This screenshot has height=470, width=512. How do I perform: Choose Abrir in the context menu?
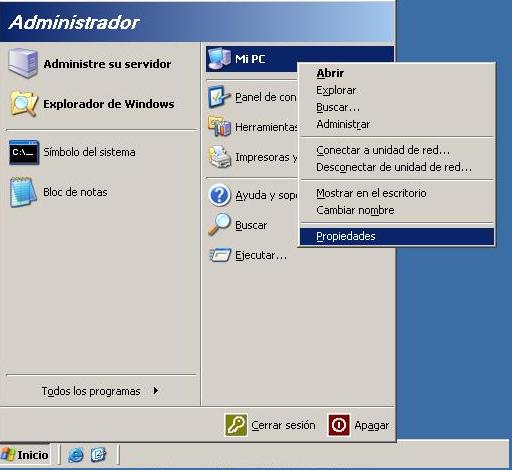397,73
